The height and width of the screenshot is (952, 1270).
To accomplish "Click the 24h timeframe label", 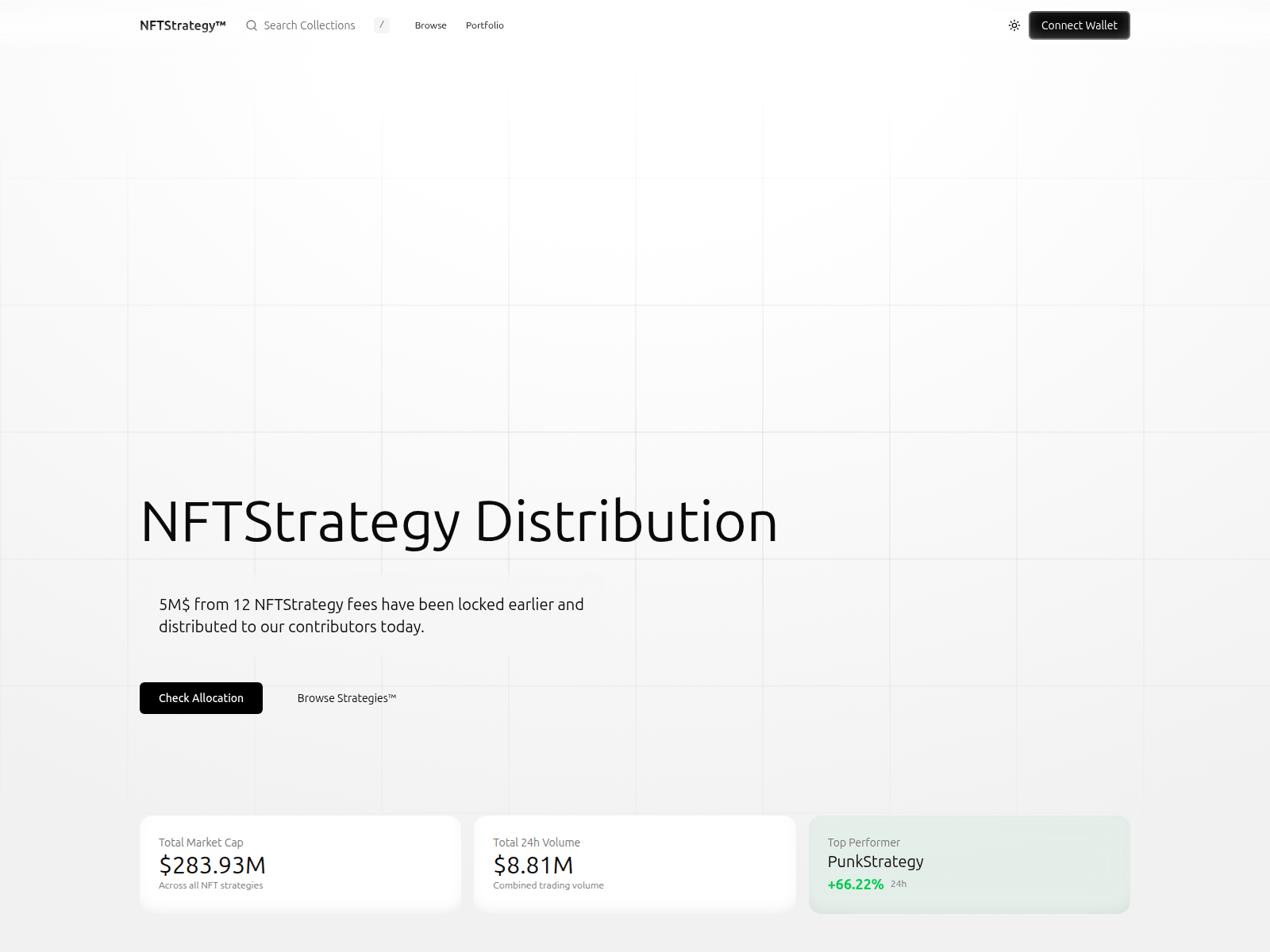I will (898, 883).
